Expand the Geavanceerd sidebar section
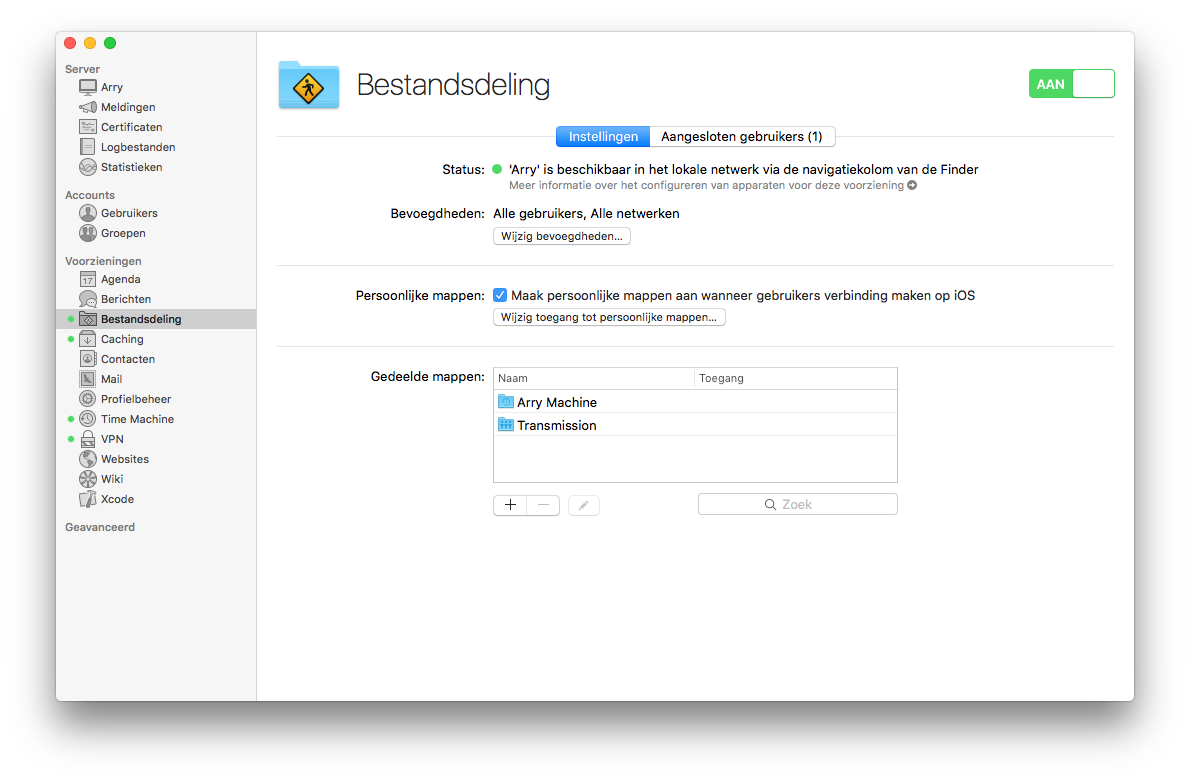 pos(100,527)
